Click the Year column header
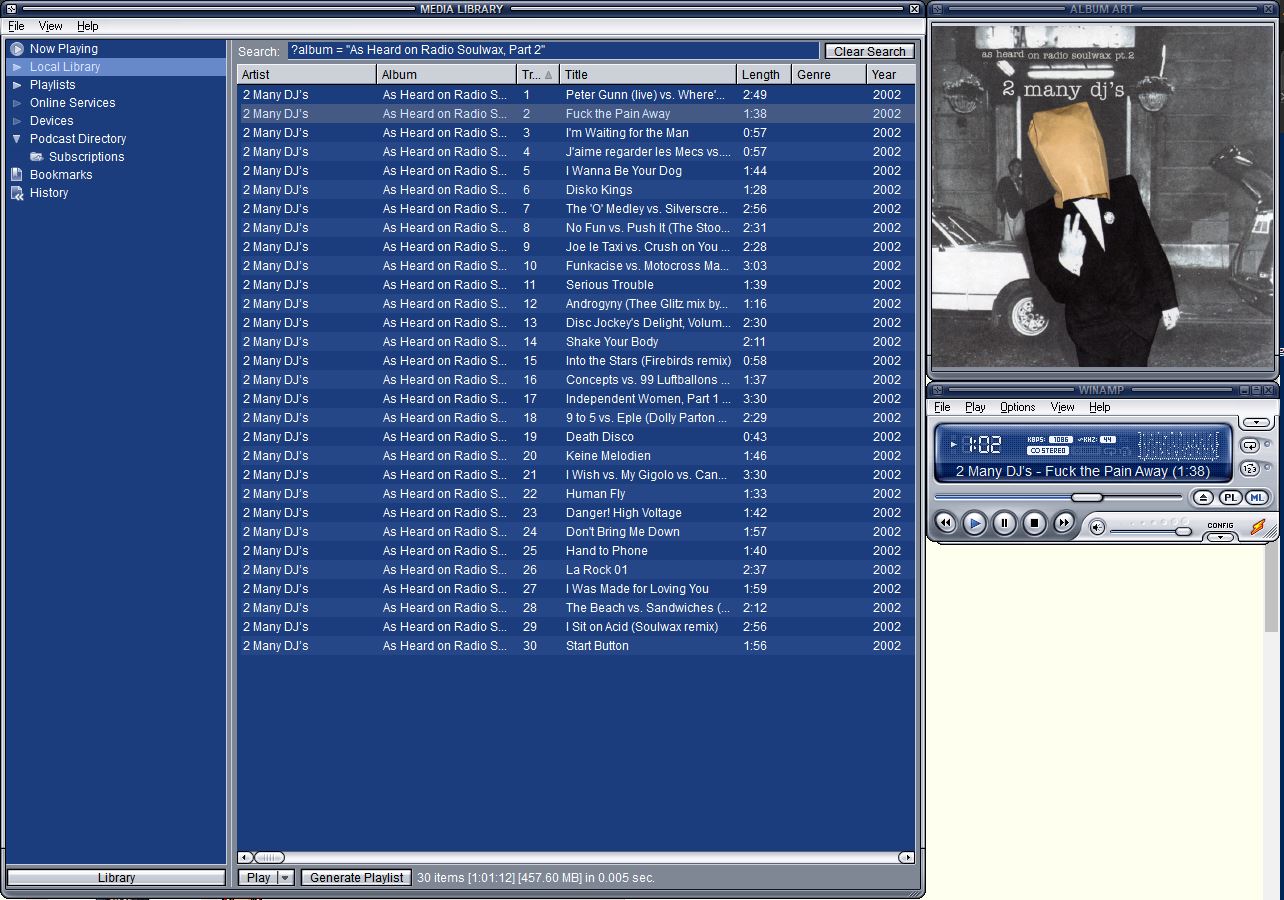 coord(890,74)
